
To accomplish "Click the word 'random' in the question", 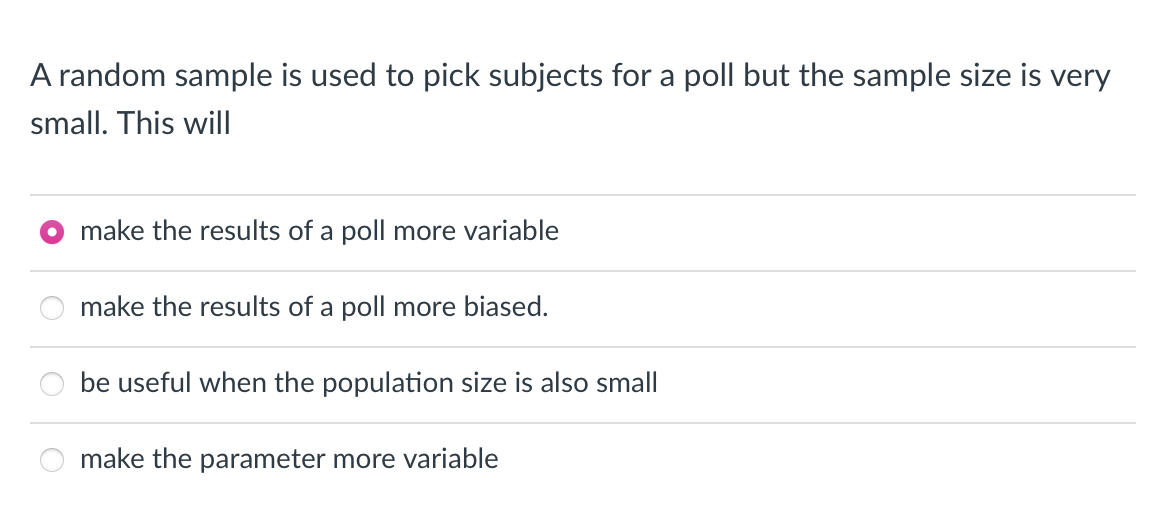I will tap(110, 76).
